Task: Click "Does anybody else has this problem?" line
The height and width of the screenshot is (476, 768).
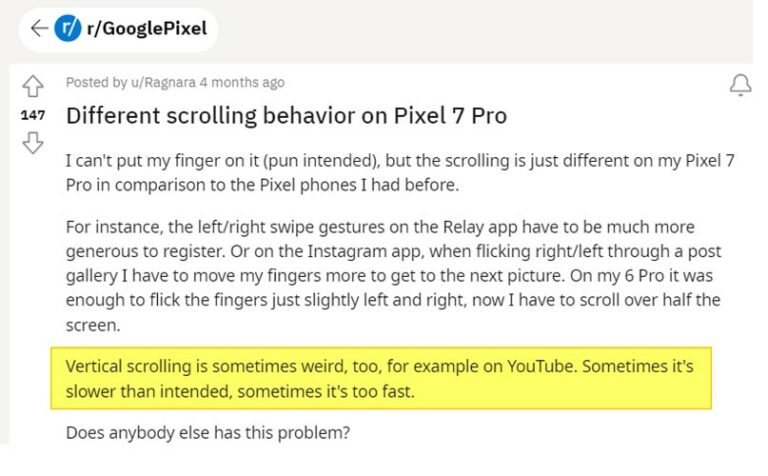Action: click(x=208, y=433)
